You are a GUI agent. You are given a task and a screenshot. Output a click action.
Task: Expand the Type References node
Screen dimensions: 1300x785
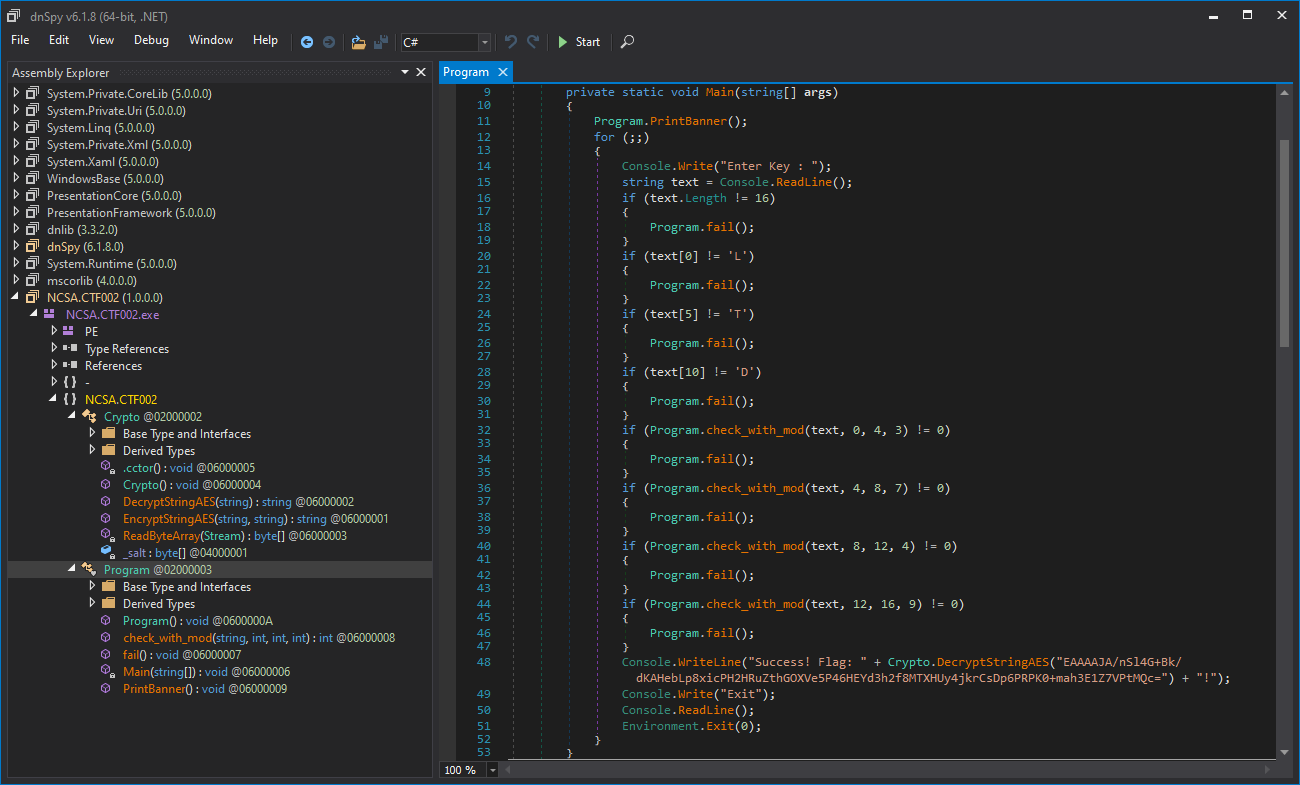[54, 348]
